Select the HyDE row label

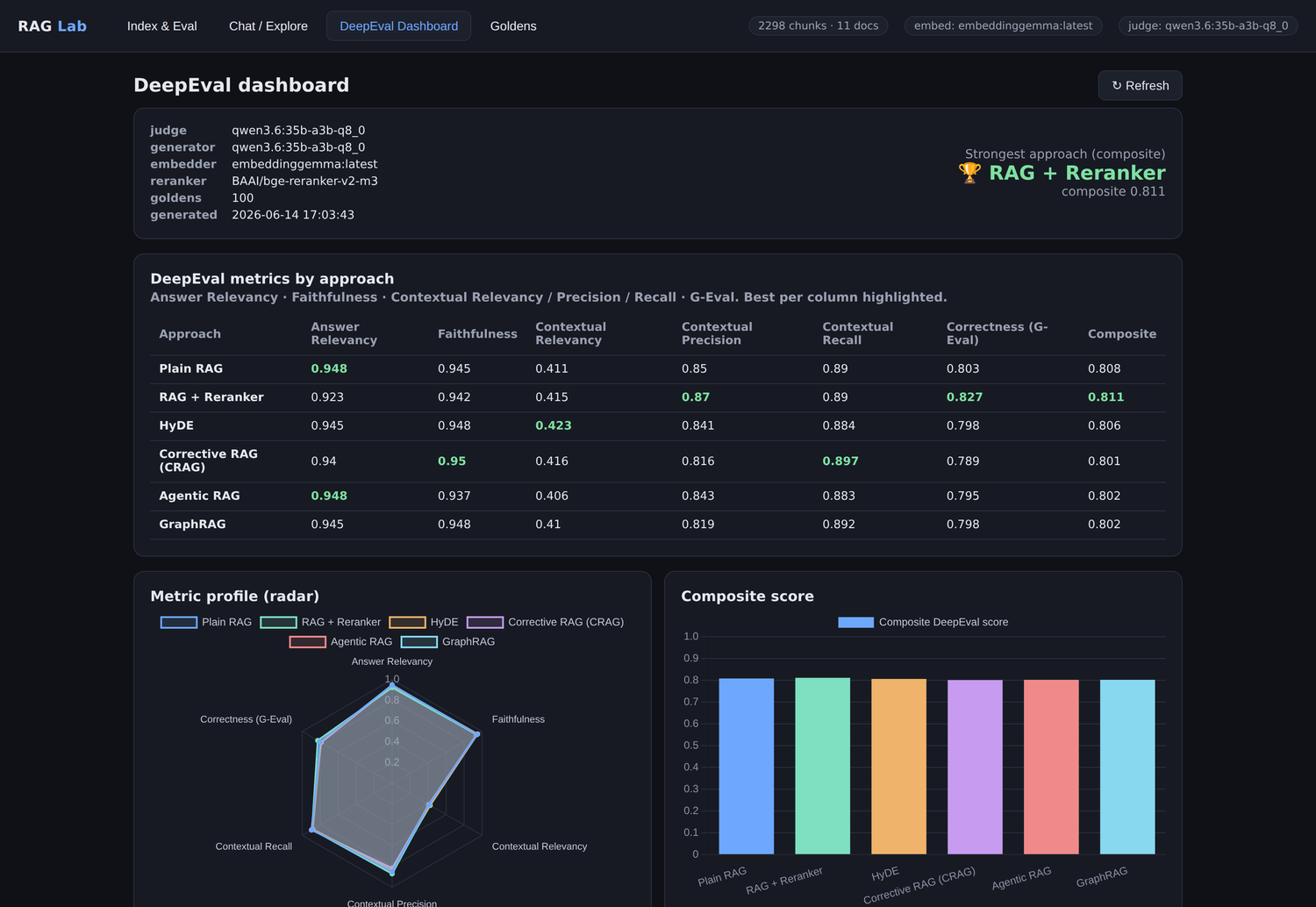176,425
